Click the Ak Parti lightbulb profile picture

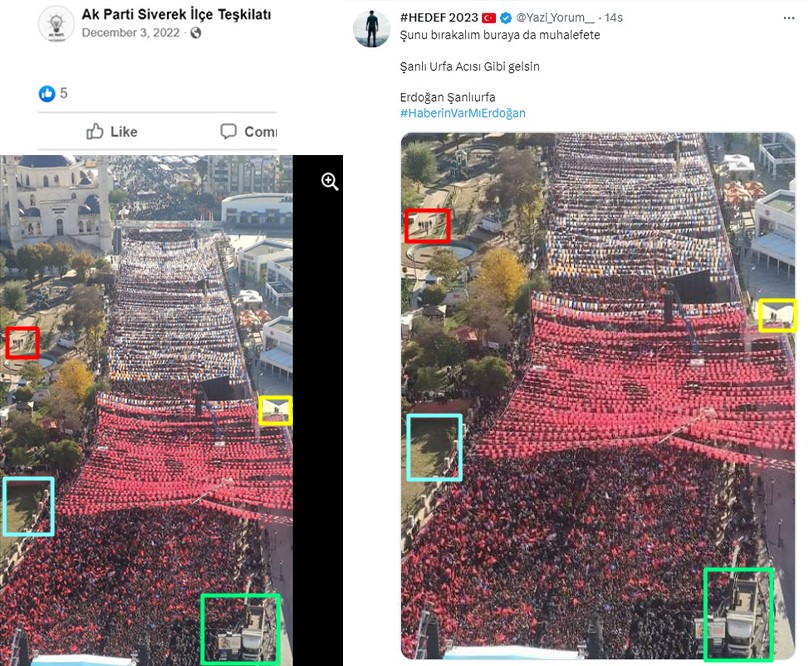tap(56, 23)
